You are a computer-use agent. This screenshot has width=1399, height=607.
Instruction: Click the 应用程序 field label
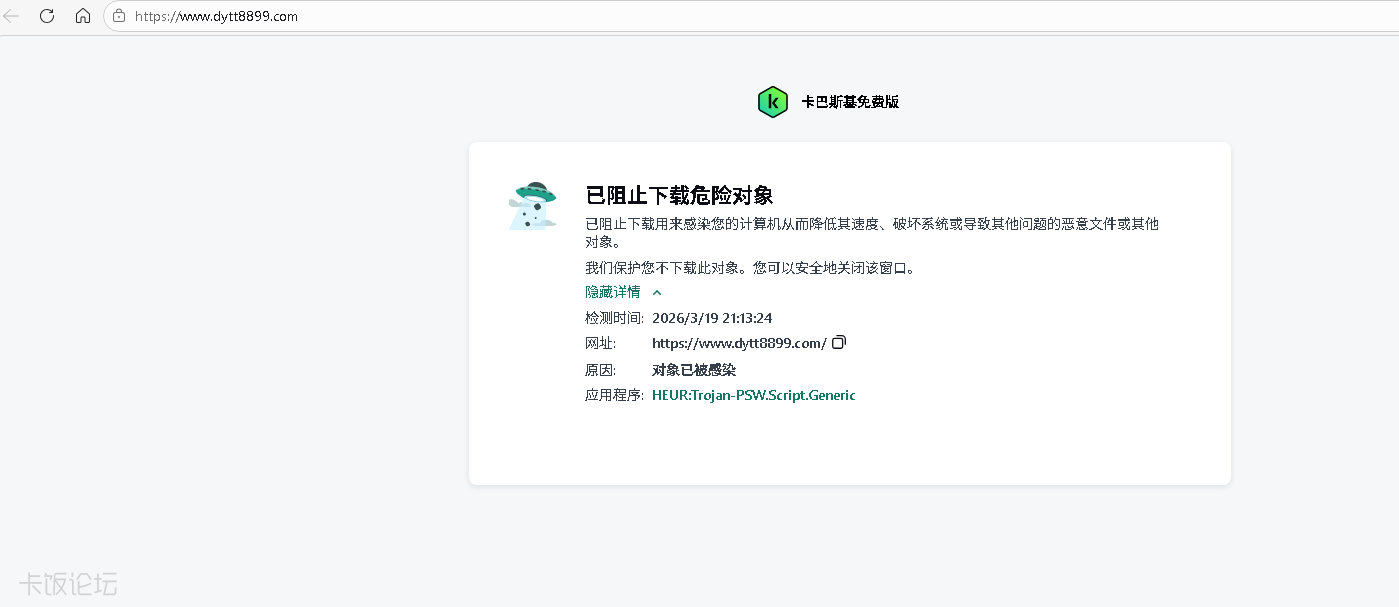[613, 395]
